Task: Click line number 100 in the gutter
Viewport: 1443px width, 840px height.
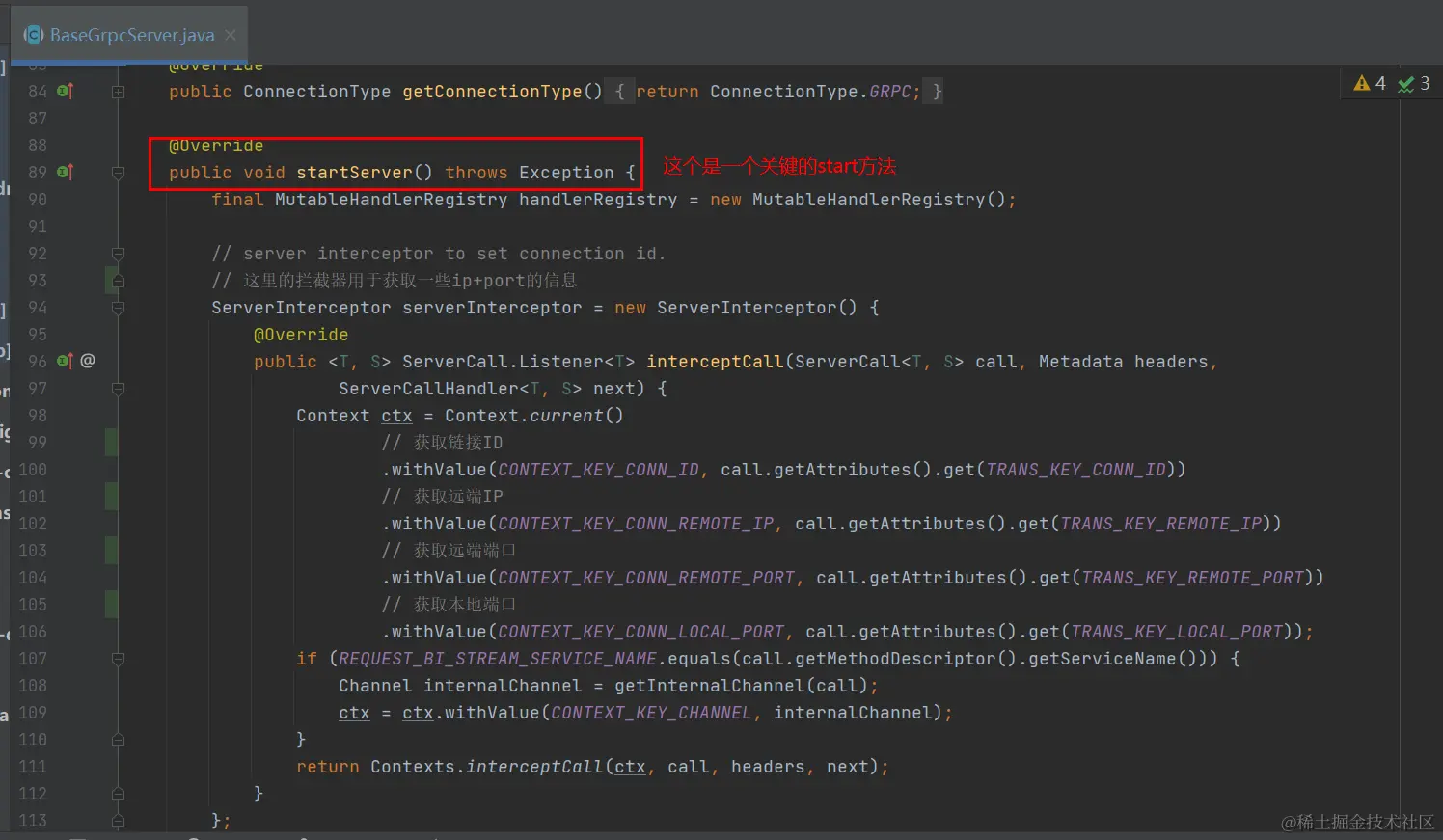Action: point(33,470)
